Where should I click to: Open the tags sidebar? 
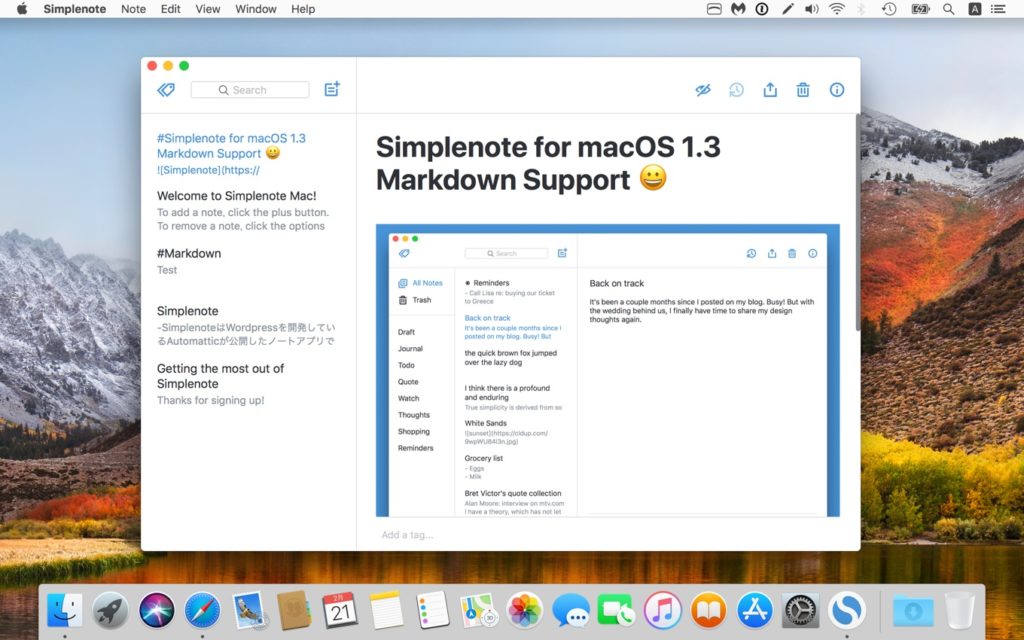pos(166,89)
